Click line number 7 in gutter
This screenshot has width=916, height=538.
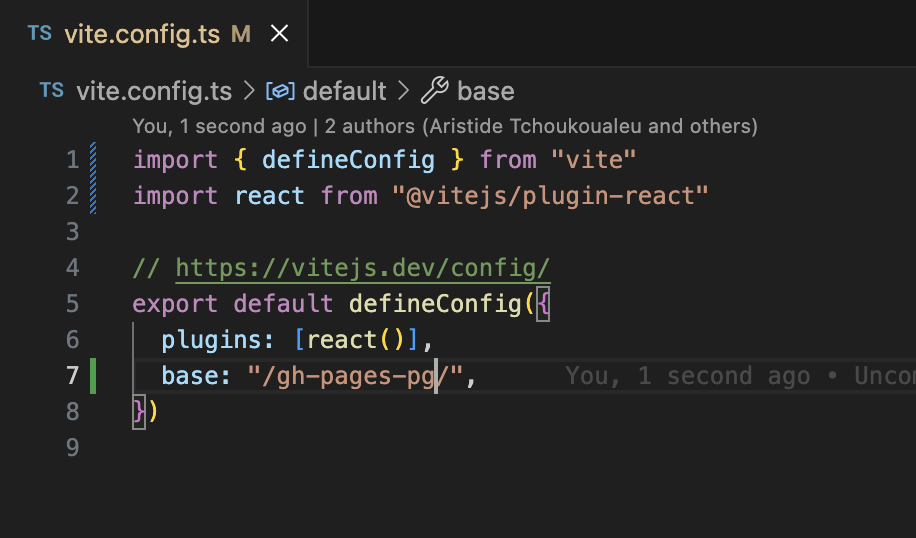coord(72,376)
